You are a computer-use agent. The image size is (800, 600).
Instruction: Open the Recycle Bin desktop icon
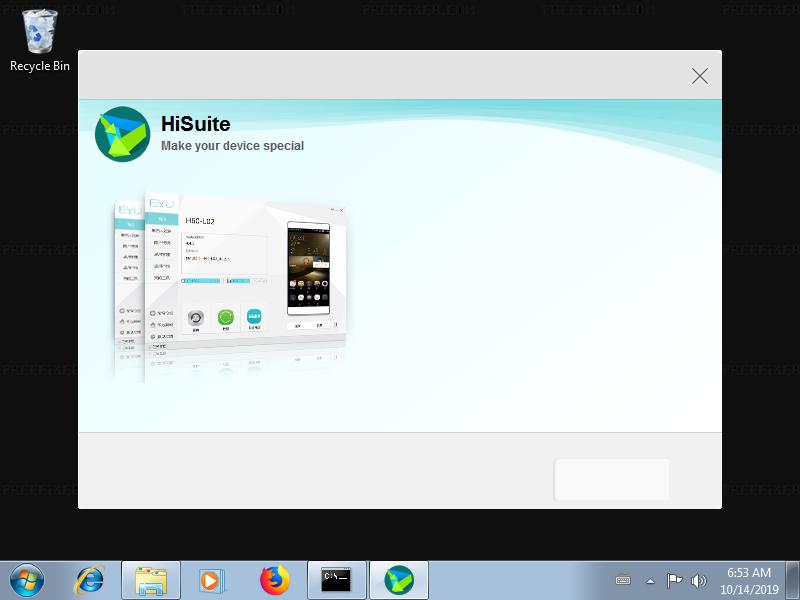[40, 40]
